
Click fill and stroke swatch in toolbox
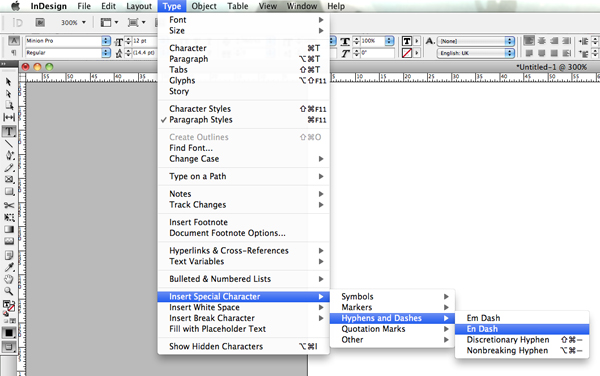pos(8,306)
